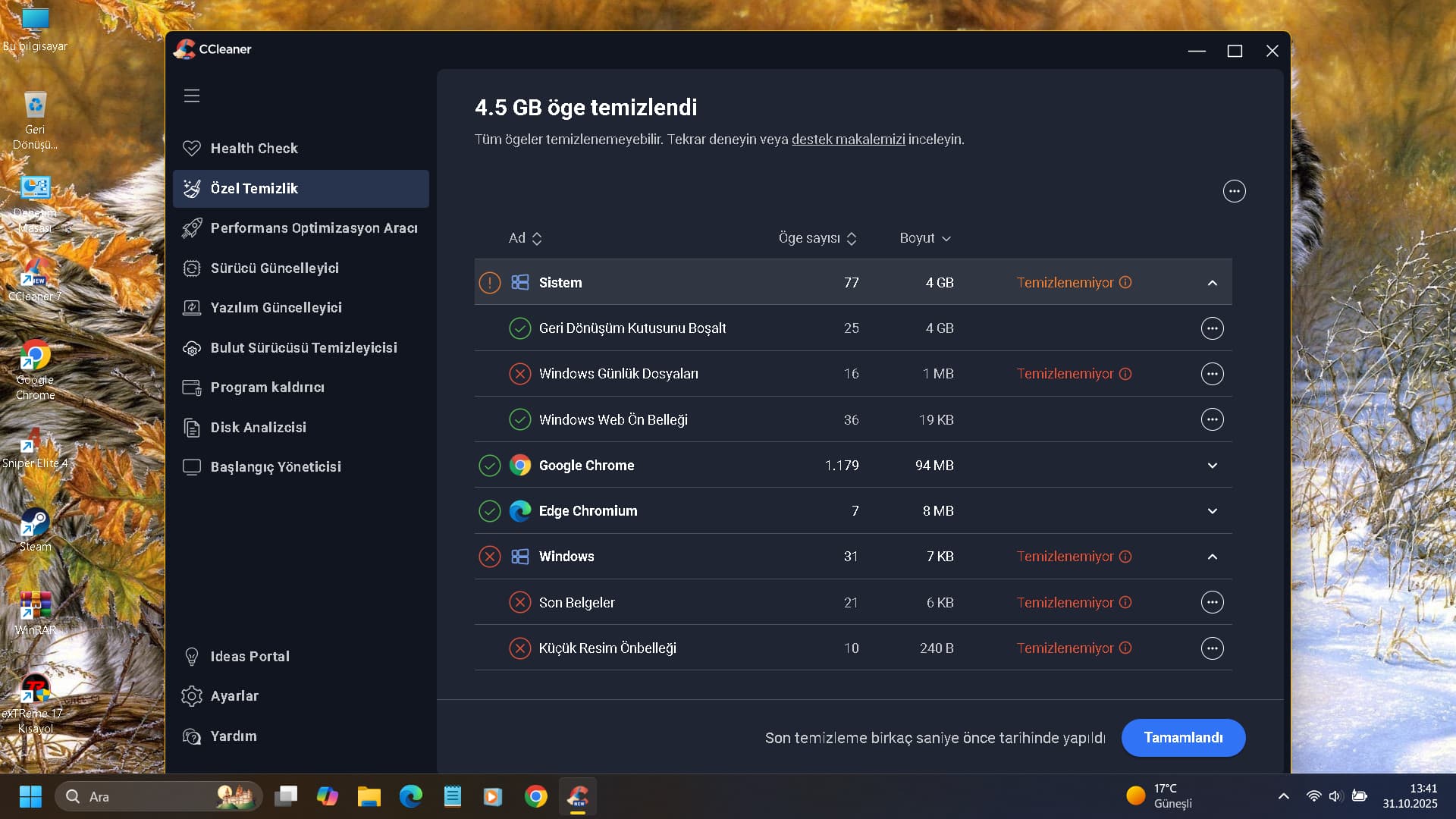Click the green check status for Google Chrome

coord(490,466)
